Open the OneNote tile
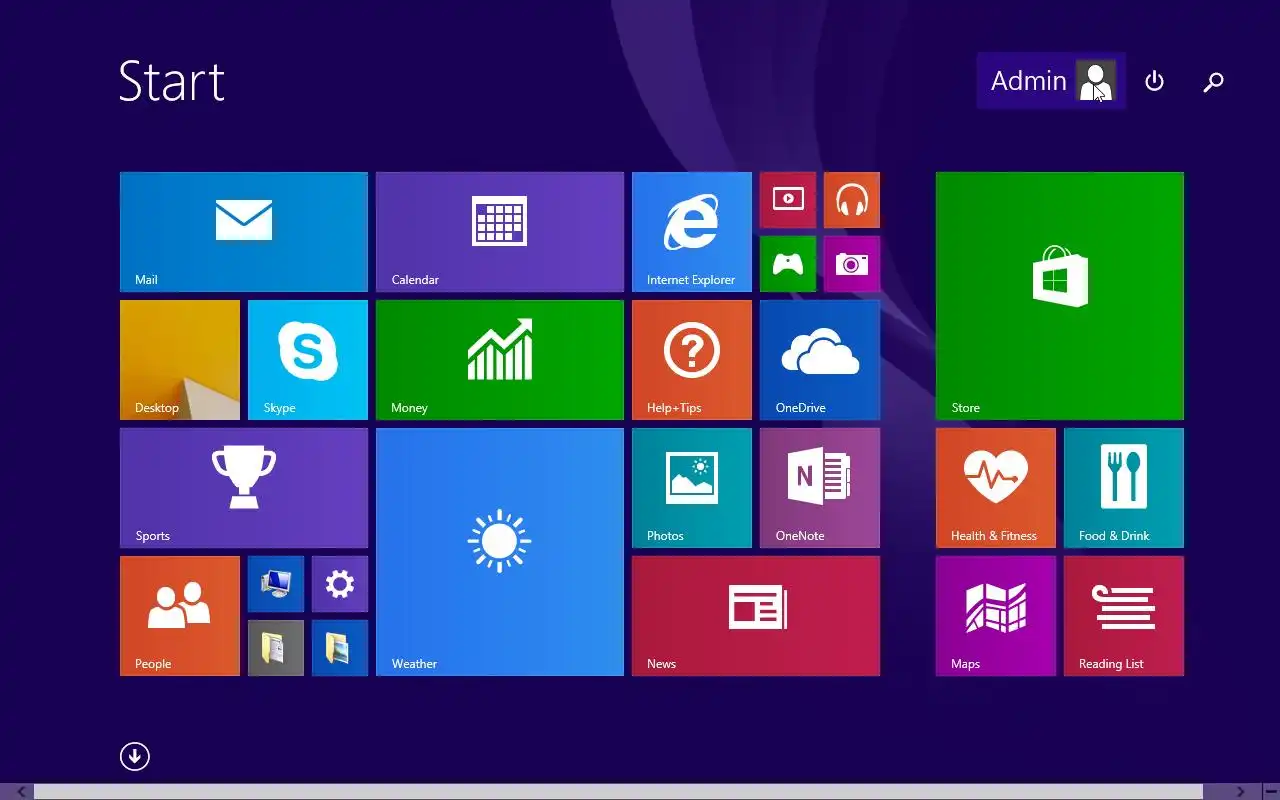 820,488
